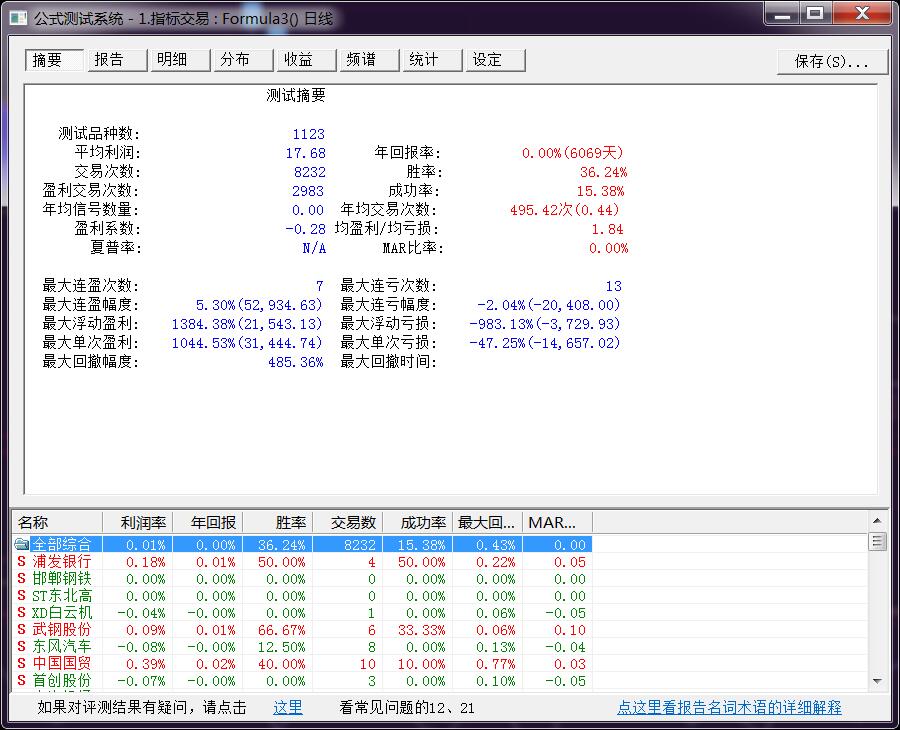
Task: Click the -0.28 profit coefficient value
Action: point(305,230)
